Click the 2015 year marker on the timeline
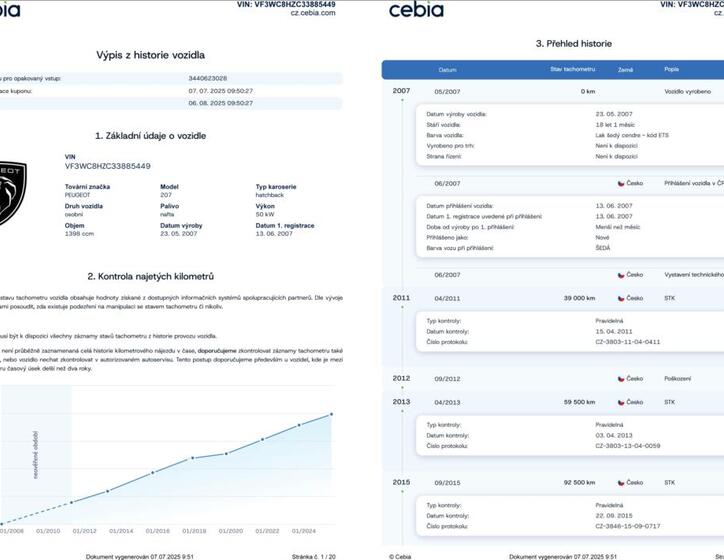The width and height of the screenshot is (724, 560). coord(401,482)
